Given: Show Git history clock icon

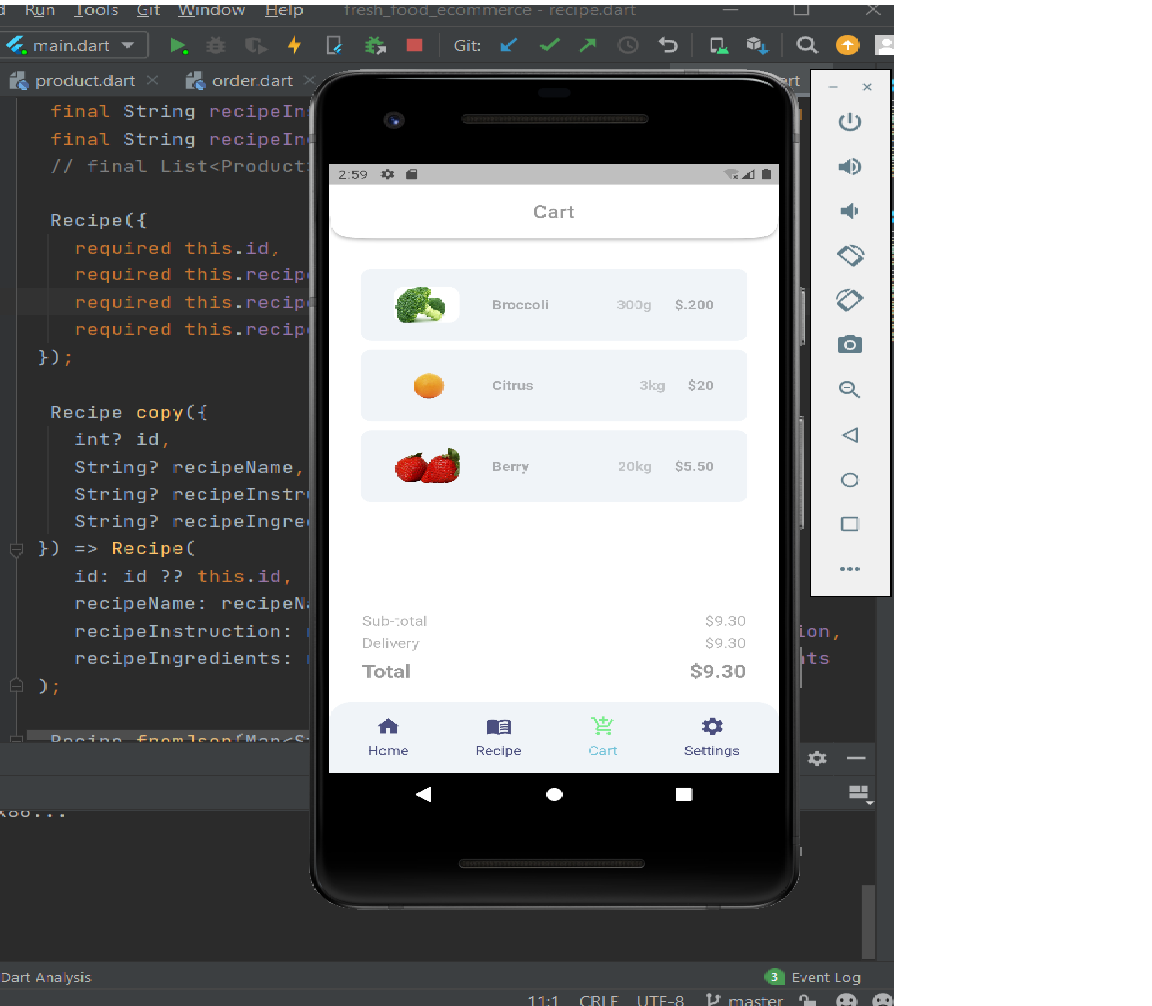Looking at the screenshot, I should pos(627,46).
